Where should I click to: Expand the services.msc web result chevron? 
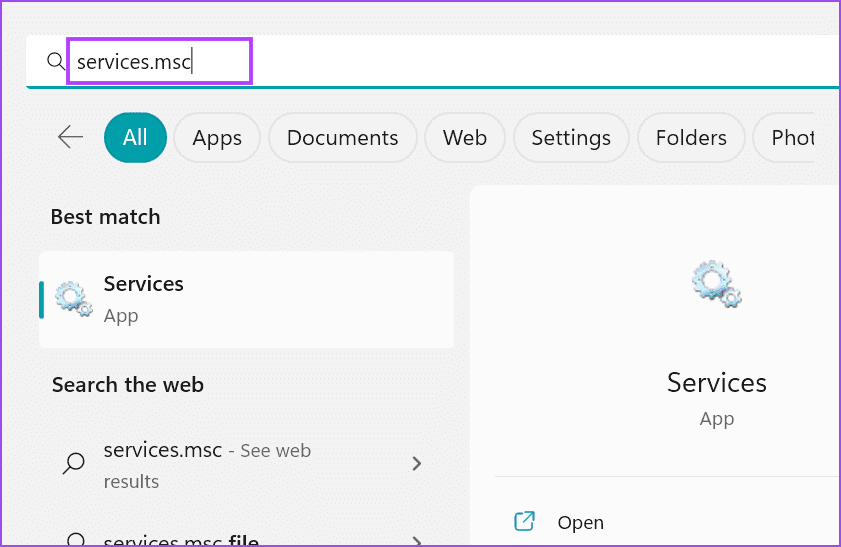pyautogui.click(x=416, y=463)
